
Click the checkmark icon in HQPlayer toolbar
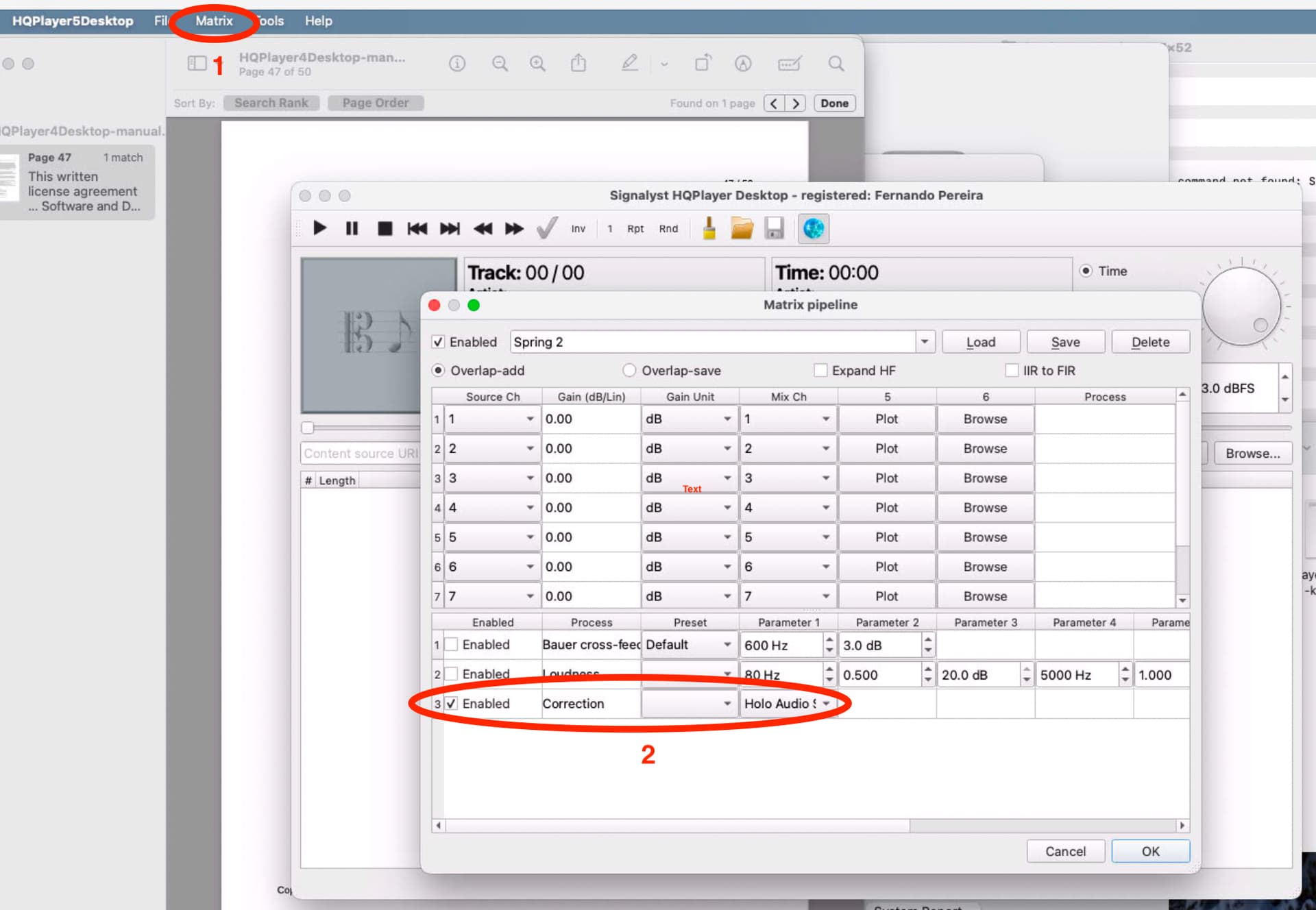546,228
